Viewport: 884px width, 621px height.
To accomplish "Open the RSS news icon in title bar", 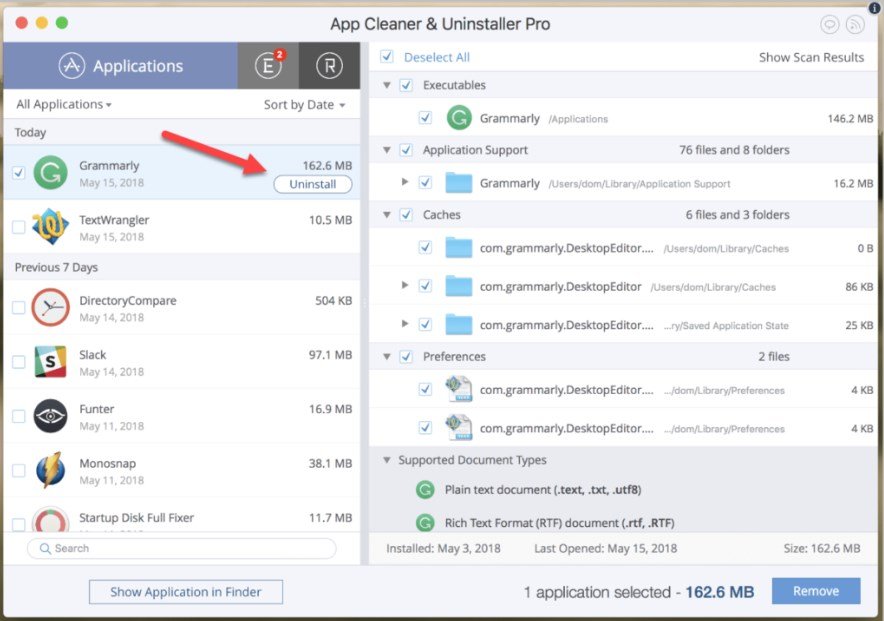I will 855,24.
